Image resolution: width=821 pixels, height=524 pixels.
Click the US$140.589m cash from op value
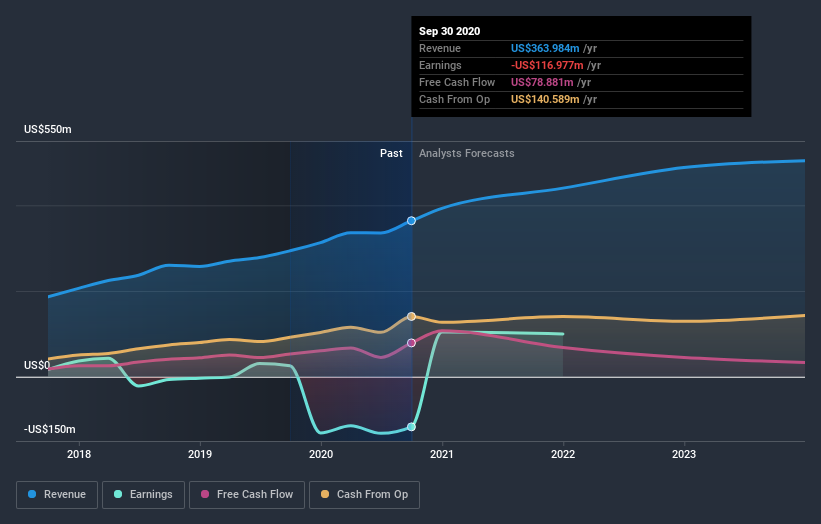545,99
